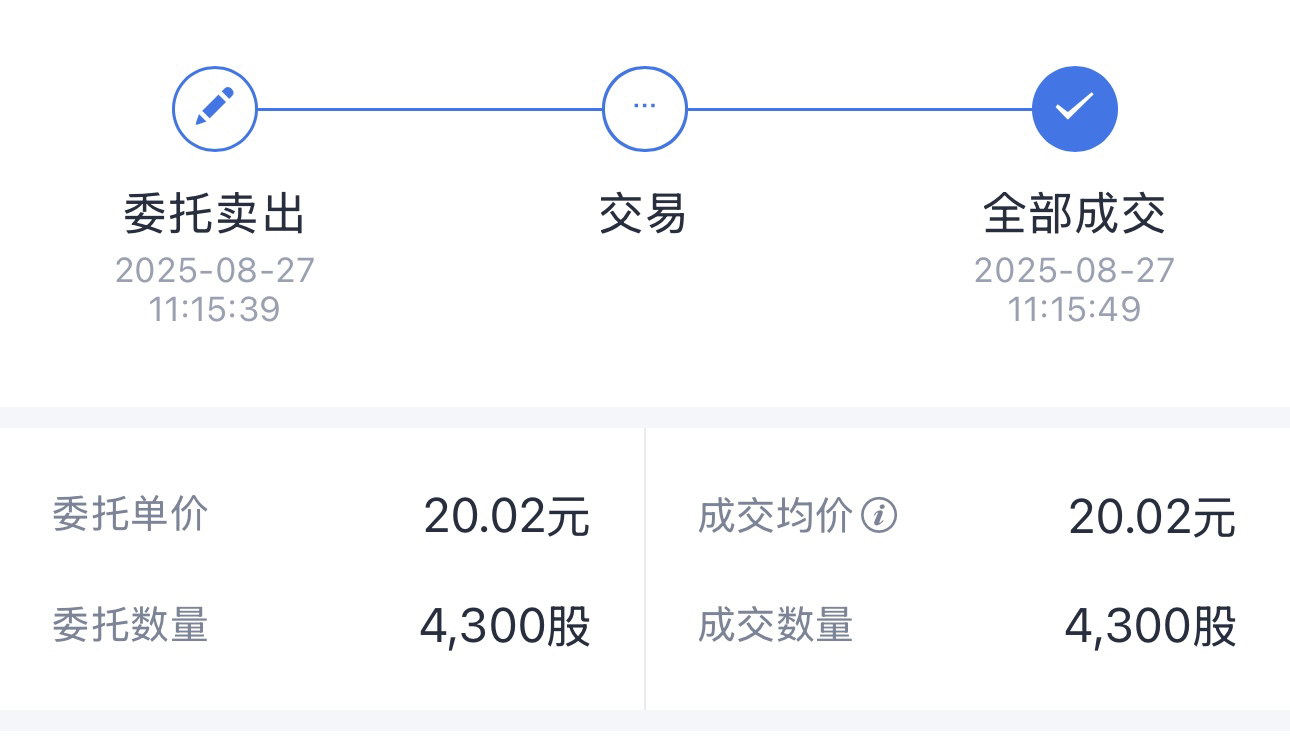The width and height of the screenshot is (1290, 754).
Task: Open the info icon beside 成交均价
Action: (880, 516)
